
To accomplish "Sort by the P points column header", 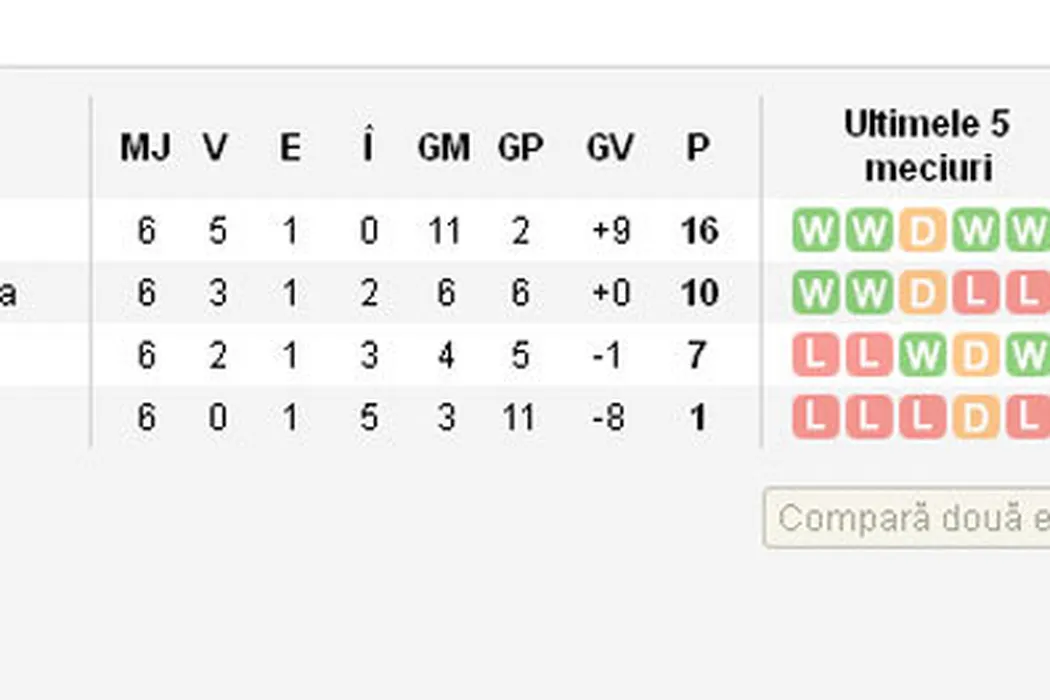I will 698,148.
